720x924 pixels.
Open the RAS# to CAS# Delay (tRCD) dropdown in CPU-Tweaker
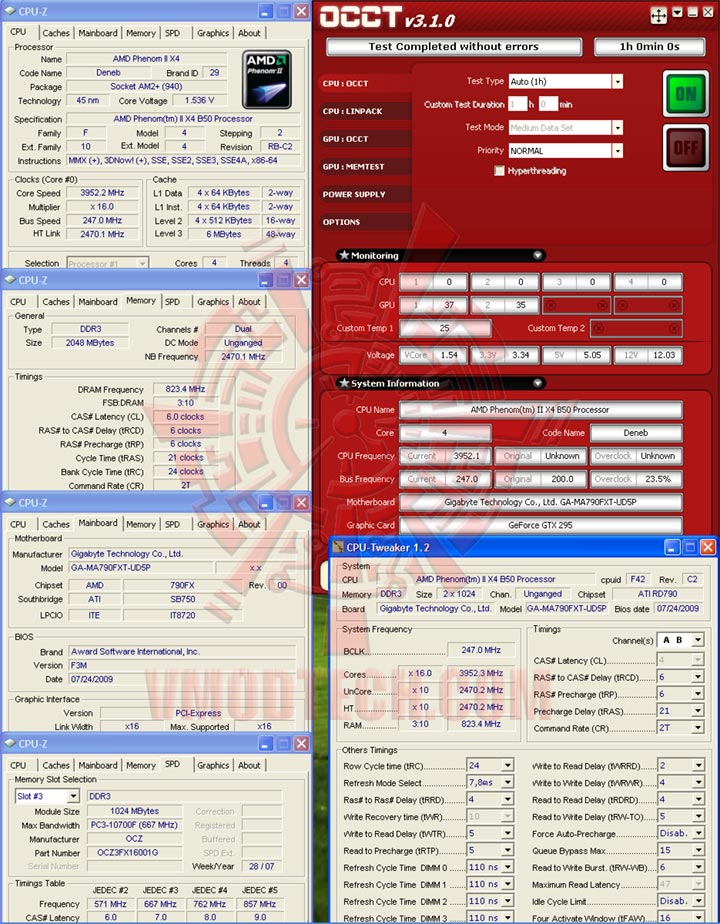(698, 677)
